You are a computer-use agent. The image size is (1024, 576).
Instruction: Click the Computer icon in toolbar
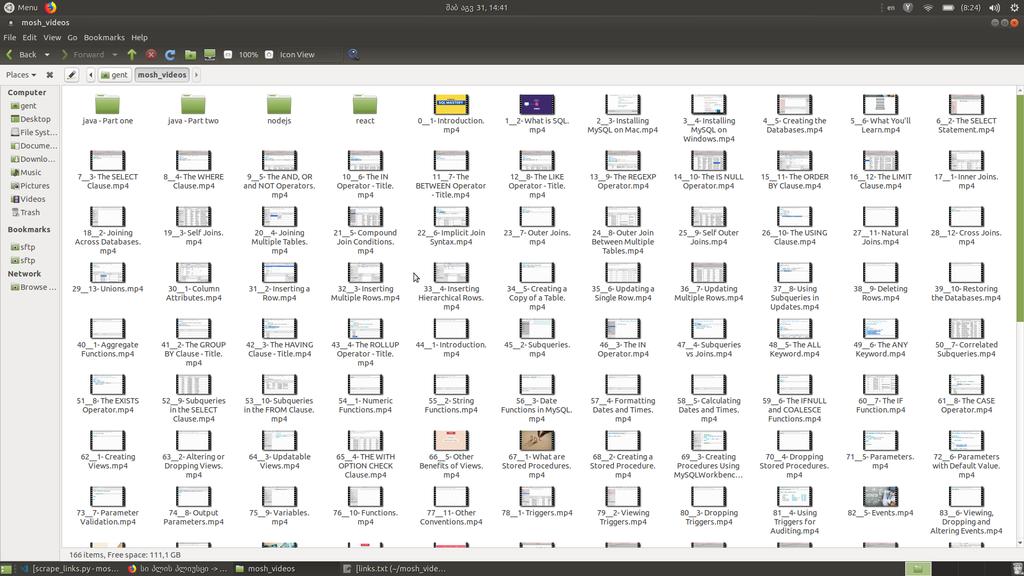coord(209,55)
